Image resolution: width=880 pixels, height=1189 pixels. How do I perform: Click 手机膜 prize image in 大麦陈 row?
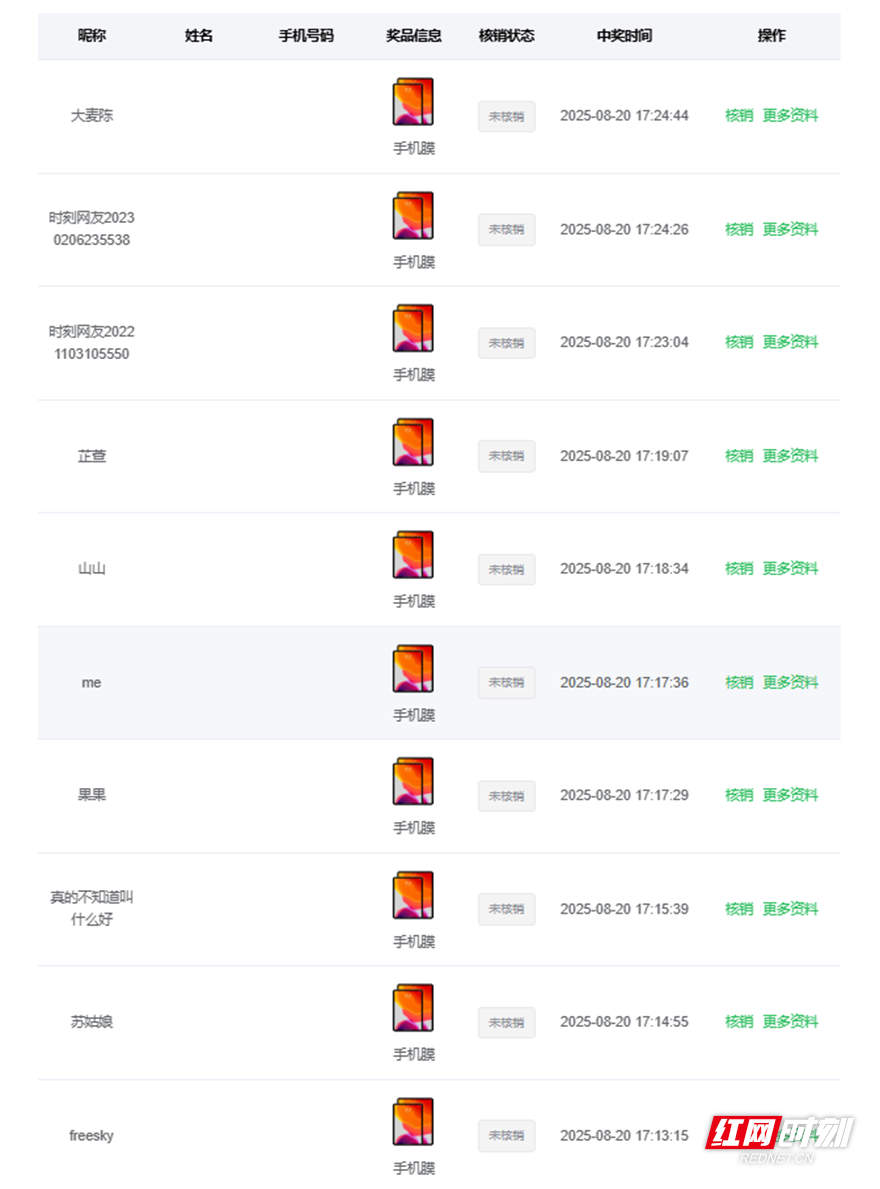[413, 102]
